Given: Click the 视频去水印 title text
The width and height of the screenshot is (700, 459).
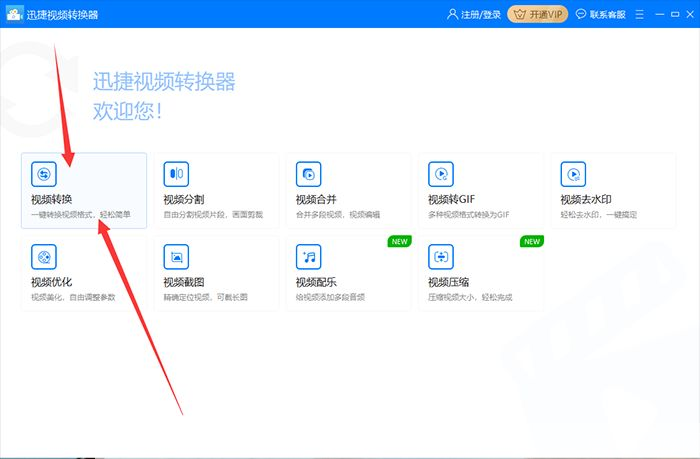Looking at the screenshot, I should [586, 199].
